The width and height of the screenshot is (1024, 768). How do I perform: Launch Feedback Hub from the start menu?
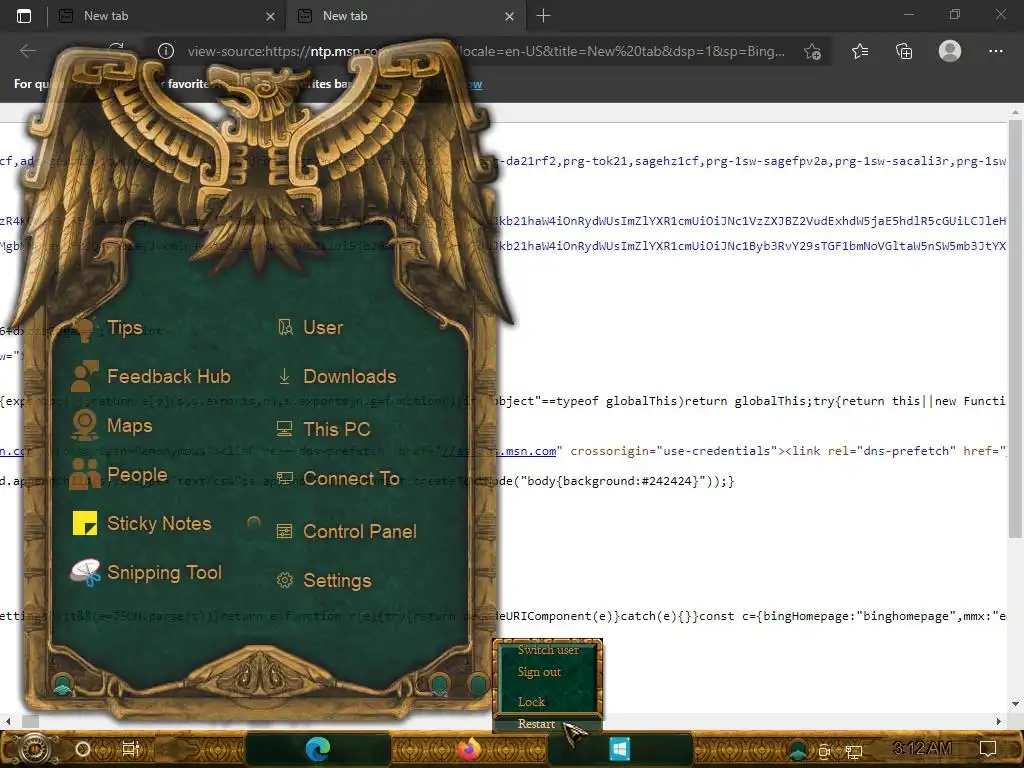(151, 377)
